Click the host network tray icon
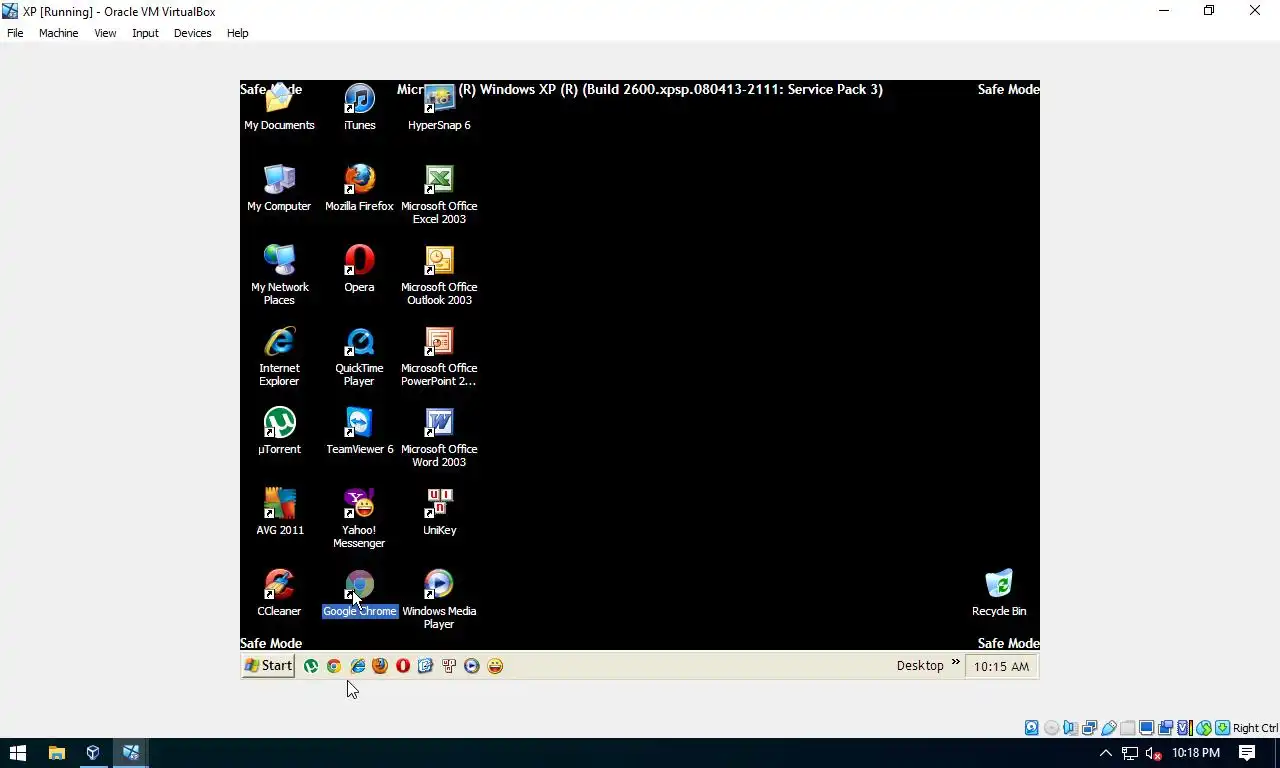The height and width of the screenshot is (768, 1280). tap(1130, 753)
